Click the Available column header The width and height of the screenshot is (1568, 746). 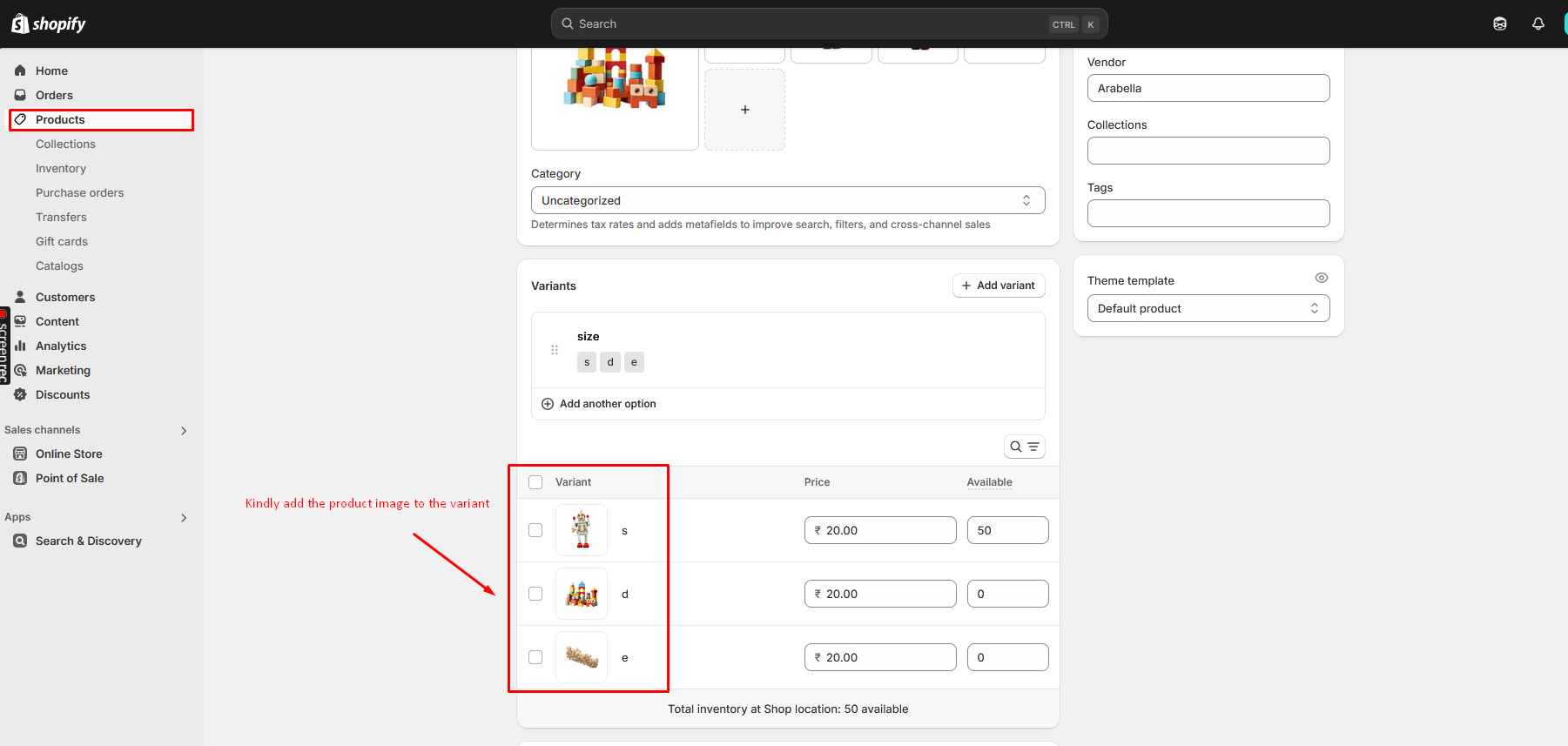click(989, 482)
